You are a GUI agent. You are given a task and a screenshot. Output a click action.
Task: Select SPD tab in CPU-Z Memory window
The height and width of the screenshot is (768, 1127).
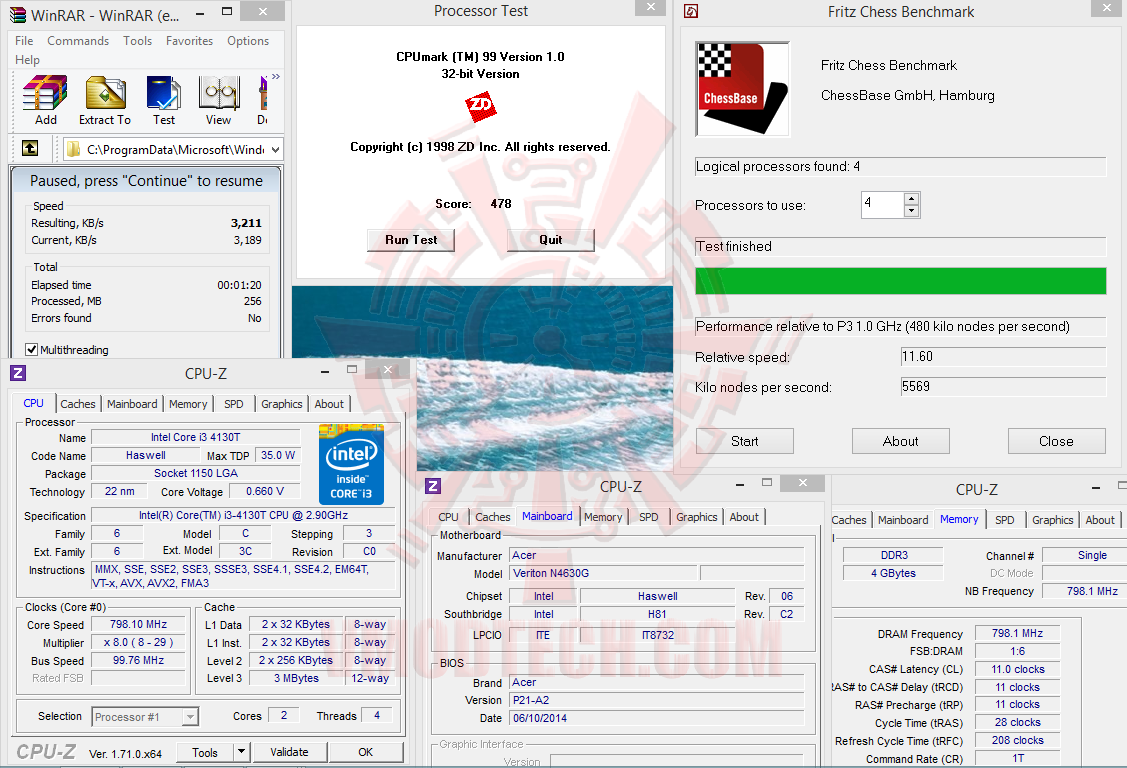click(x=1005, y=520)
